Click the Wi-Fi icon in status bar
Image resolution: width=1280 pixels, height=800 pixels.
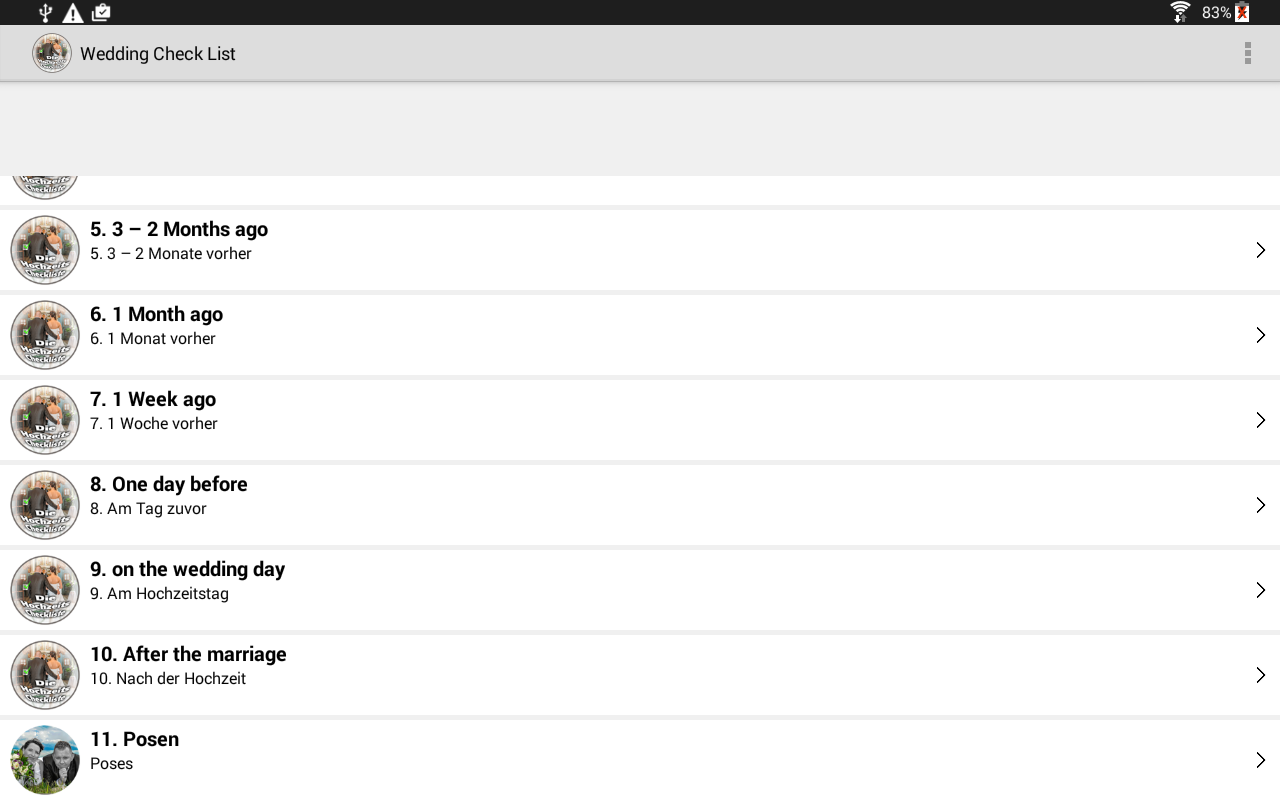coord(1180,12)
